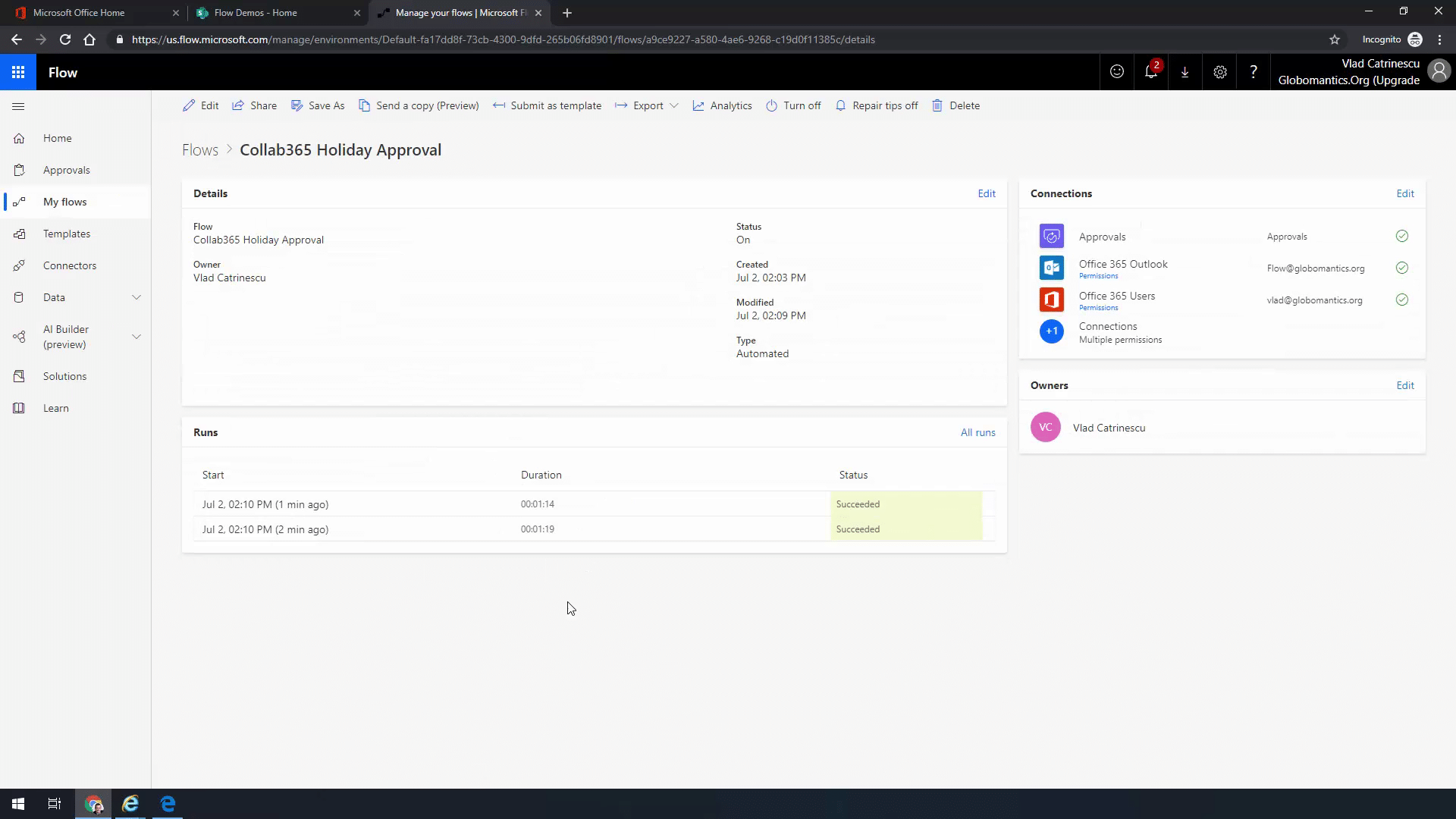Open All runs link
Screen dimensions: 1456x819
click(977, 432)
